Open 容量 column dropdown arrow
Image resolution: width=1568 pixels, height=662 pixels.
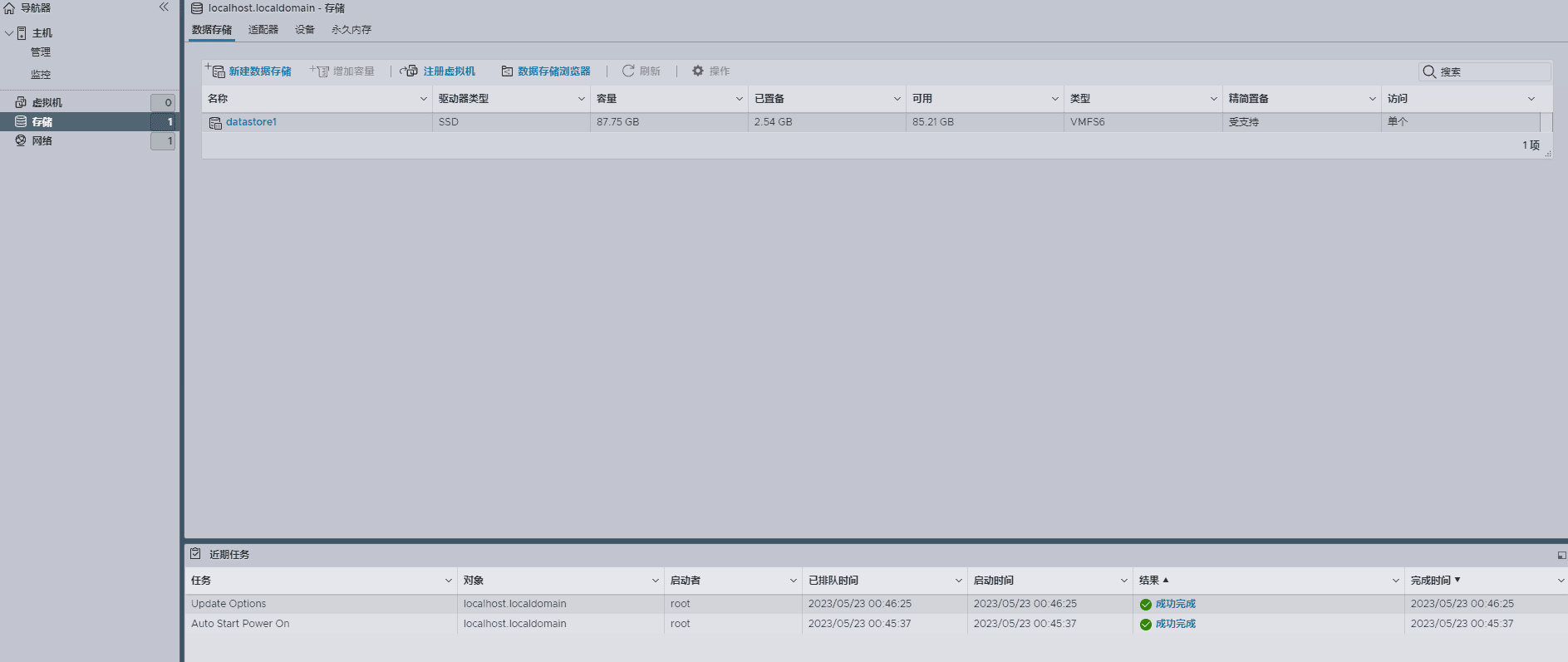(x=740, y=99)
